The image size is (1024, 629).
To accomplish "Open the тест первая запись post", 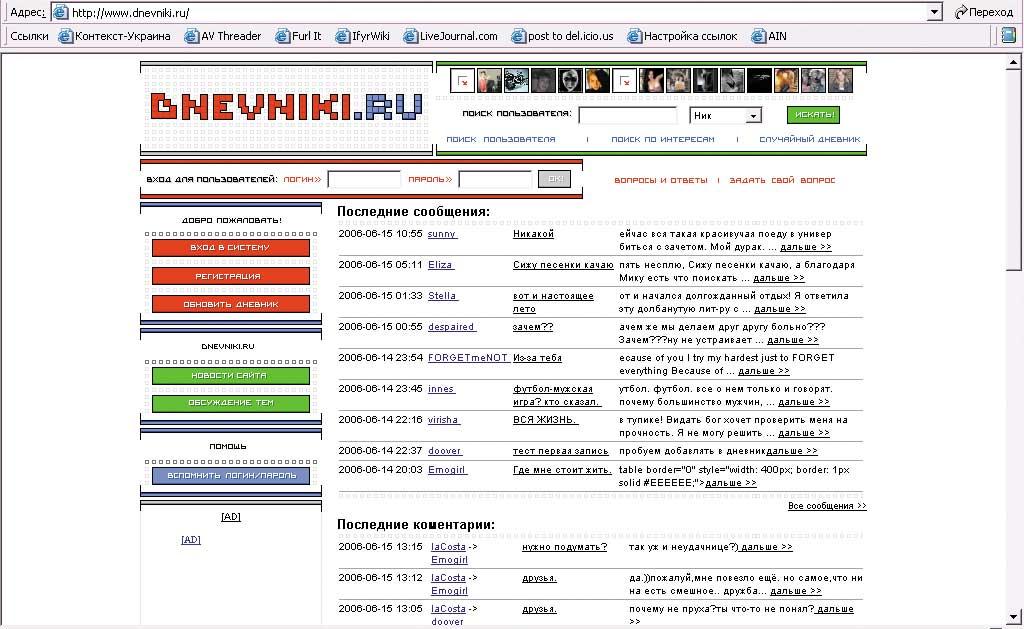I will (560, 451).
